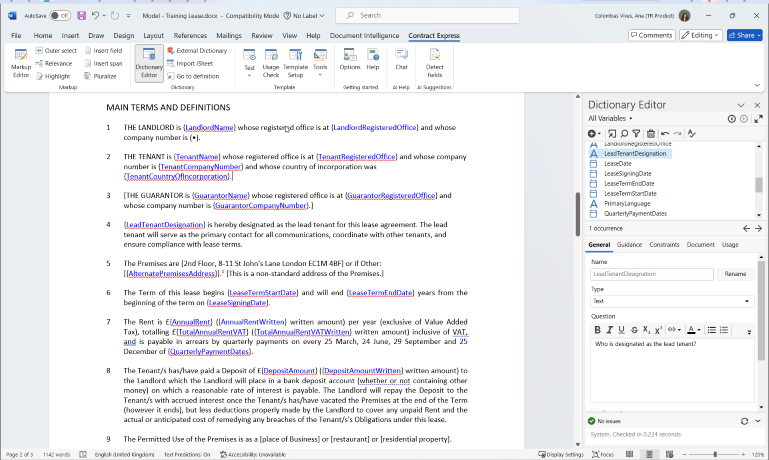Open the Type dropdown showing Text
The width and height of the screenshot is (769, 460).
click(670, 301)
